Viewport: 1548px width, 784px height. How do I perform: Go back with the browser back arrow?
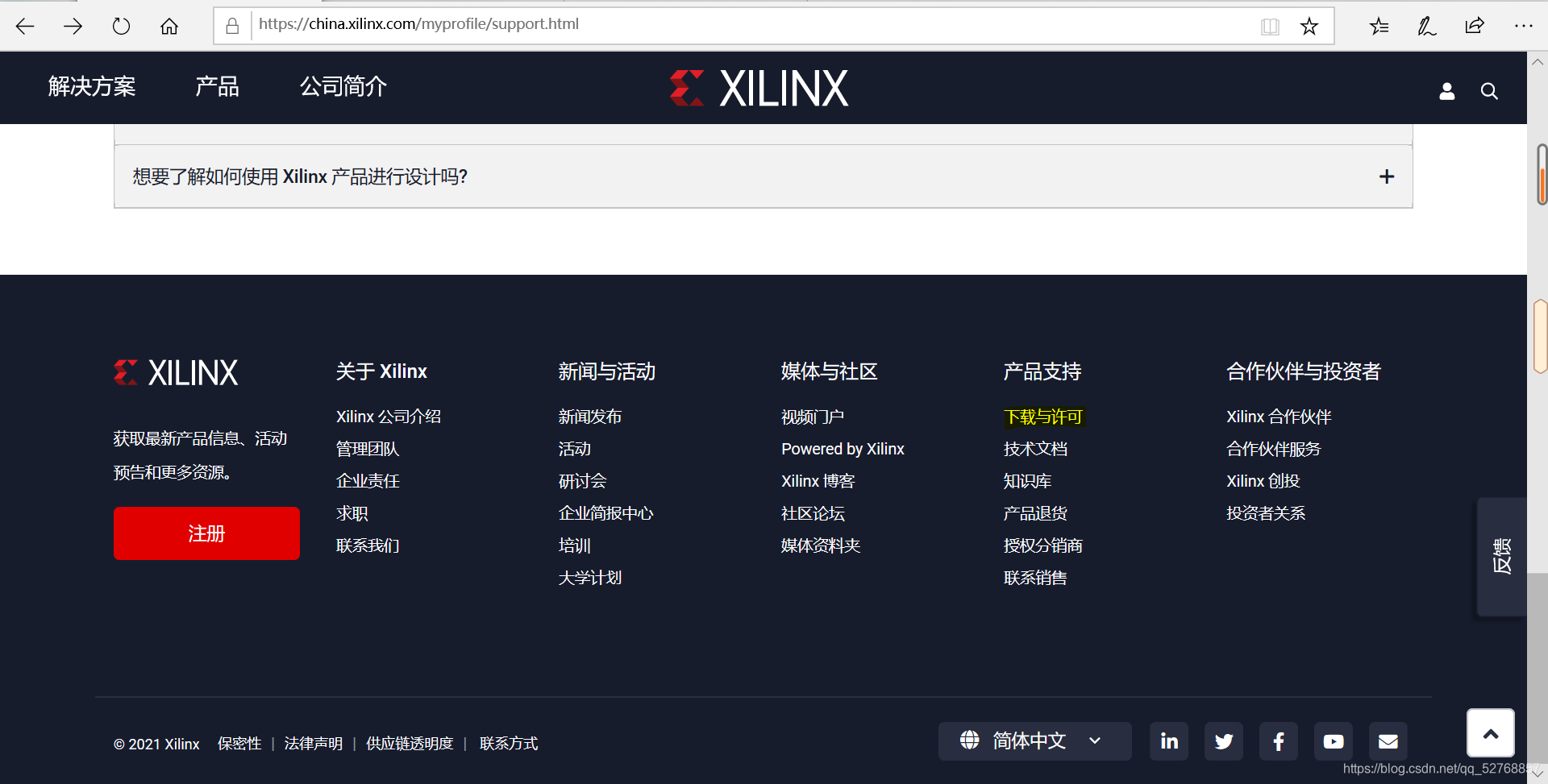pyautogui.click(x=25, y=27)
